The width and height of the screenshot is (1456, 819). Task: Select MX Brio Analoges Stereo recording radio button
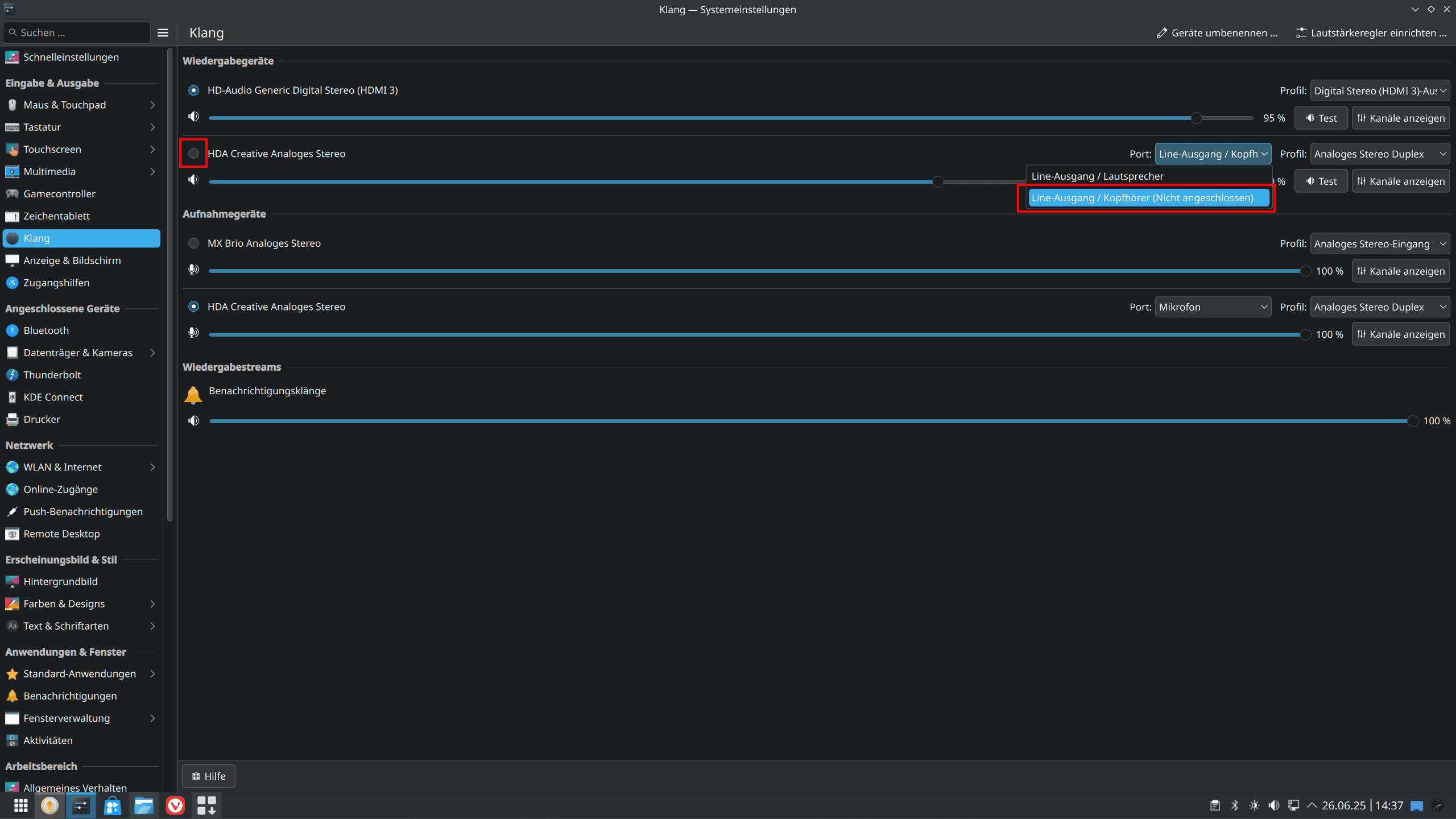193,243
